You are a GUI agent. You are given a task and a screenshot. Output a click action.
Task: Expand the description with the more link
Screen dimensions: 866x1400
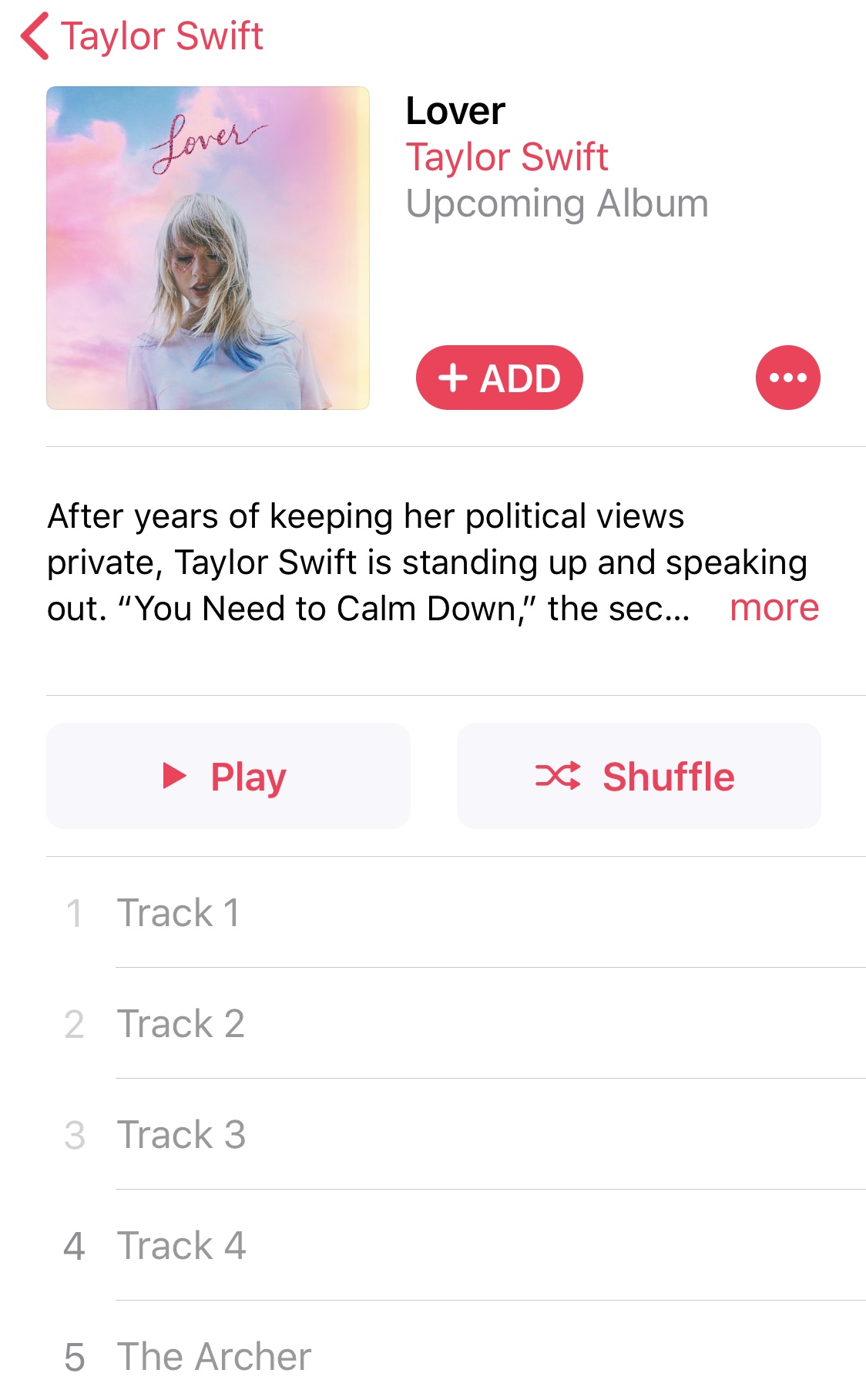point(774,608)
